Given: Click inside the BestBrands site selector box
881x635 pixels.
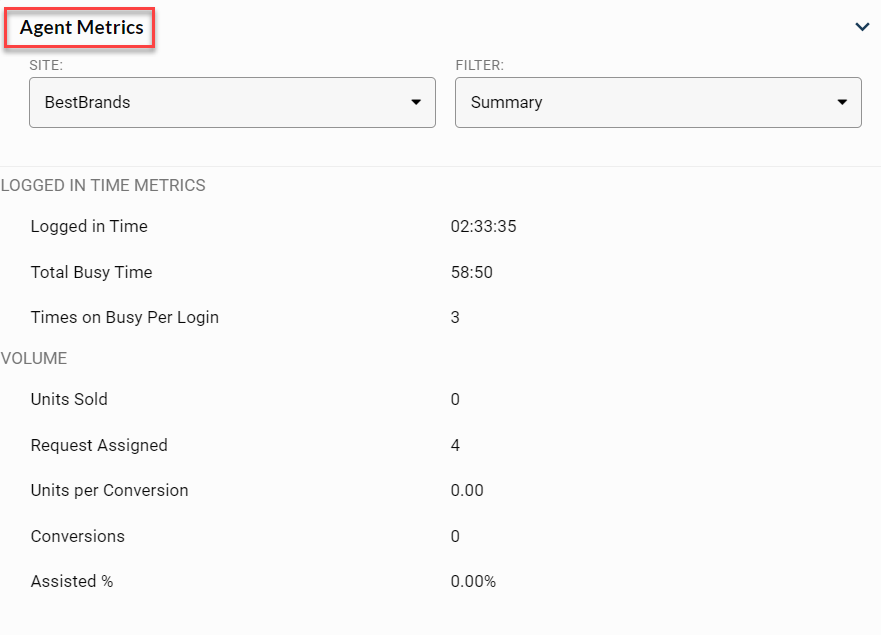Looking at the screenshot, I should click(x=200, y=102).
